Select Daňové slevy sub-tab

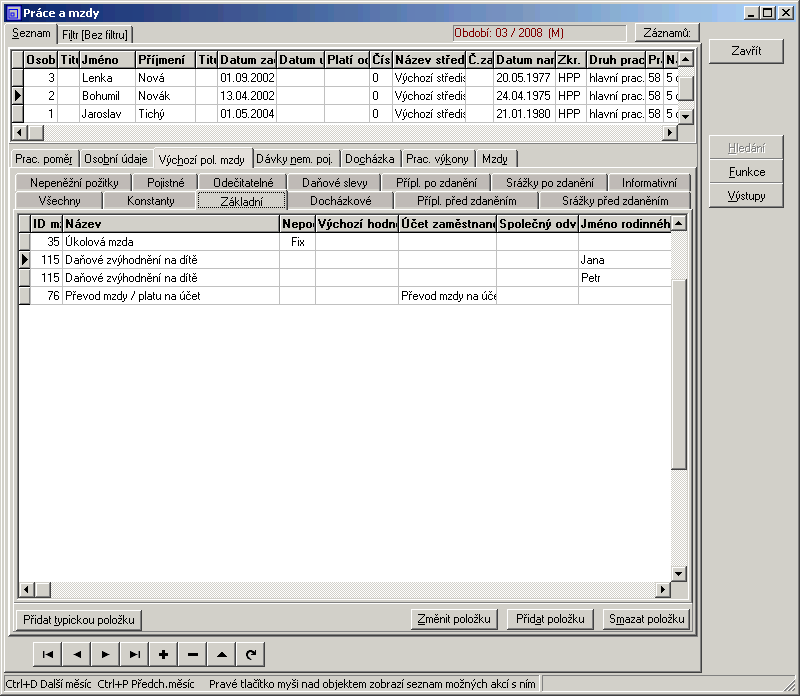[335, 183]
